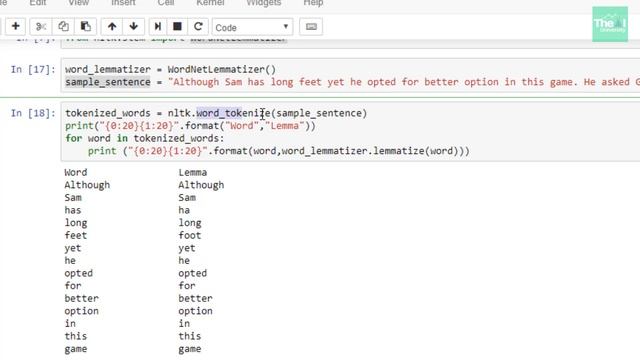Open the cell type Code dropdown
This screenshot has width=640, height=360.
[252, 27]
